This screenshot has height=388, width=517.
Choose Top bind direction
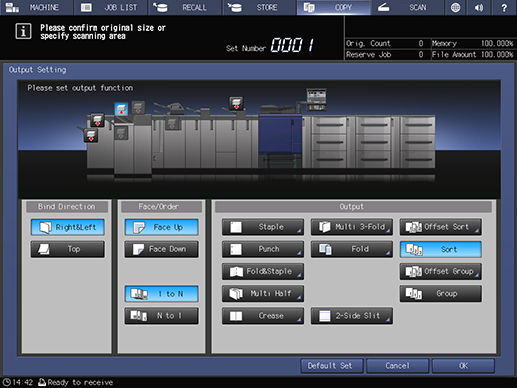68,249
